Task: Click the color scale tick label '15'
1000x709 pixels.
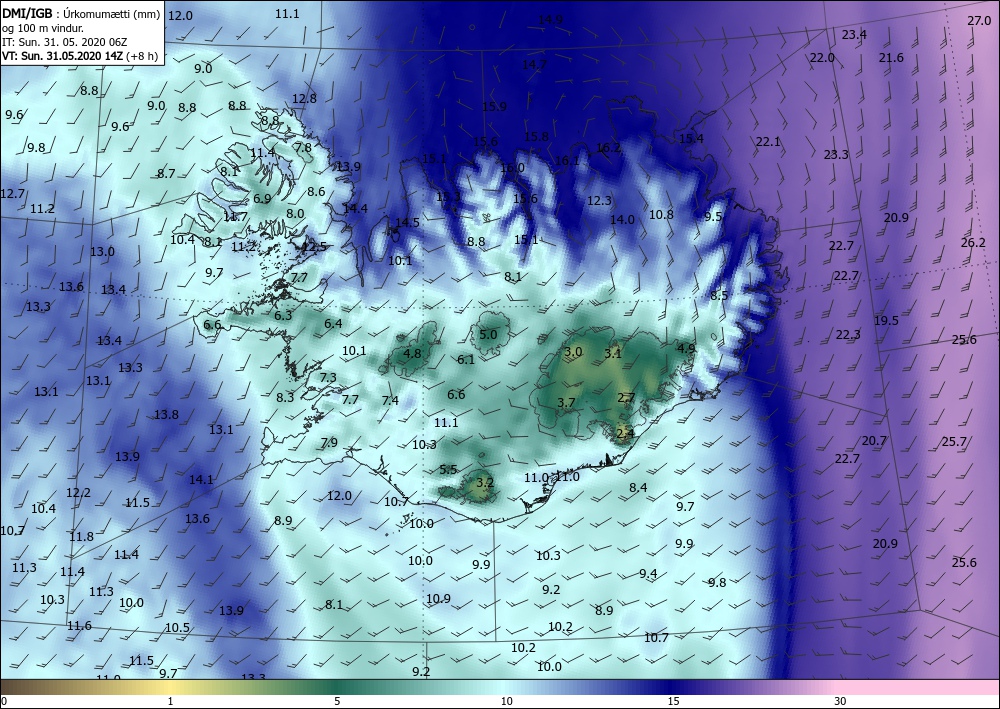Action: [673, 701]
